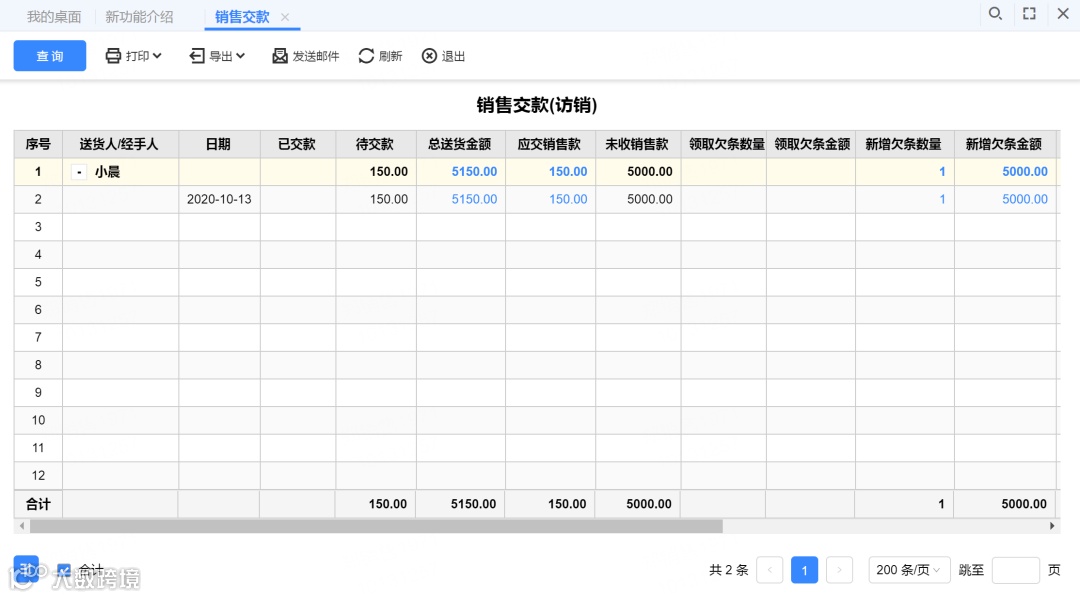Click the search magnifier icon
1080x598 pixels.
click(995, 14)
